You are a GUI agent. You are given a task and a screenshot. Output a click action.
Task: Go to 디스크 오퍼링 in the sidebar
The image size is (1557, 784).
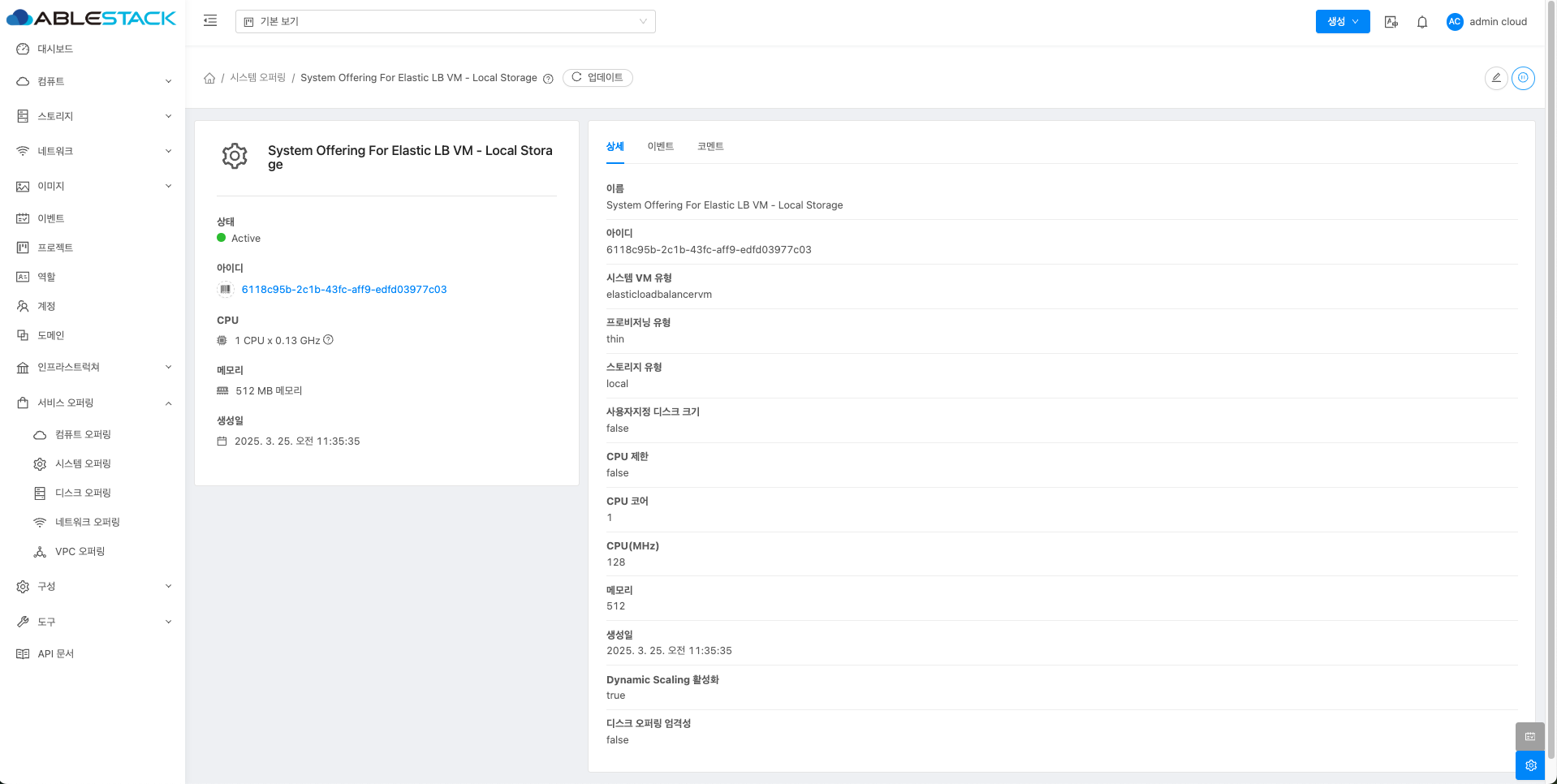tap(83, 493)
